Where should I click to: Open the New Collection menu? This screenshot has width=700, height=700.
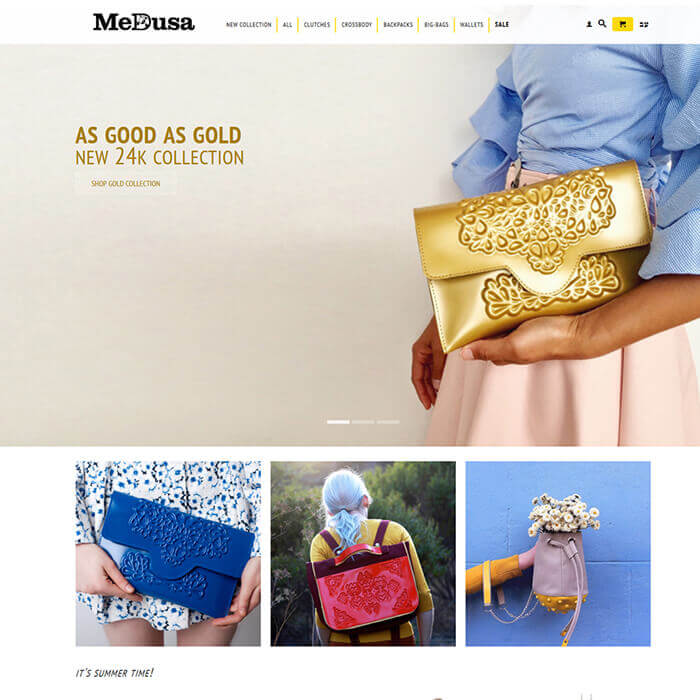[249, 25]
